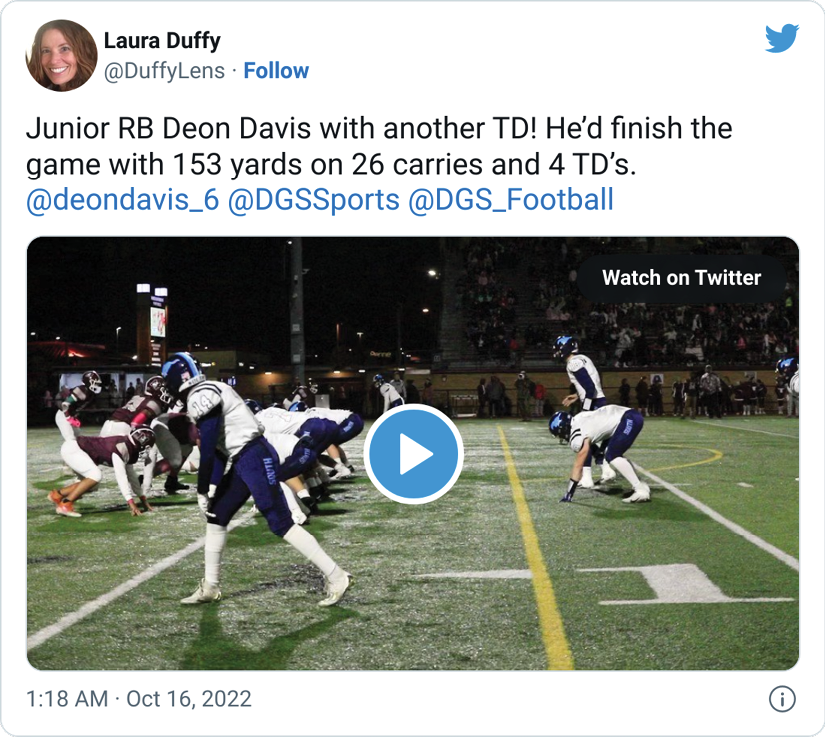
Task: Follow the @DuffyLens account
Action: 276,71
